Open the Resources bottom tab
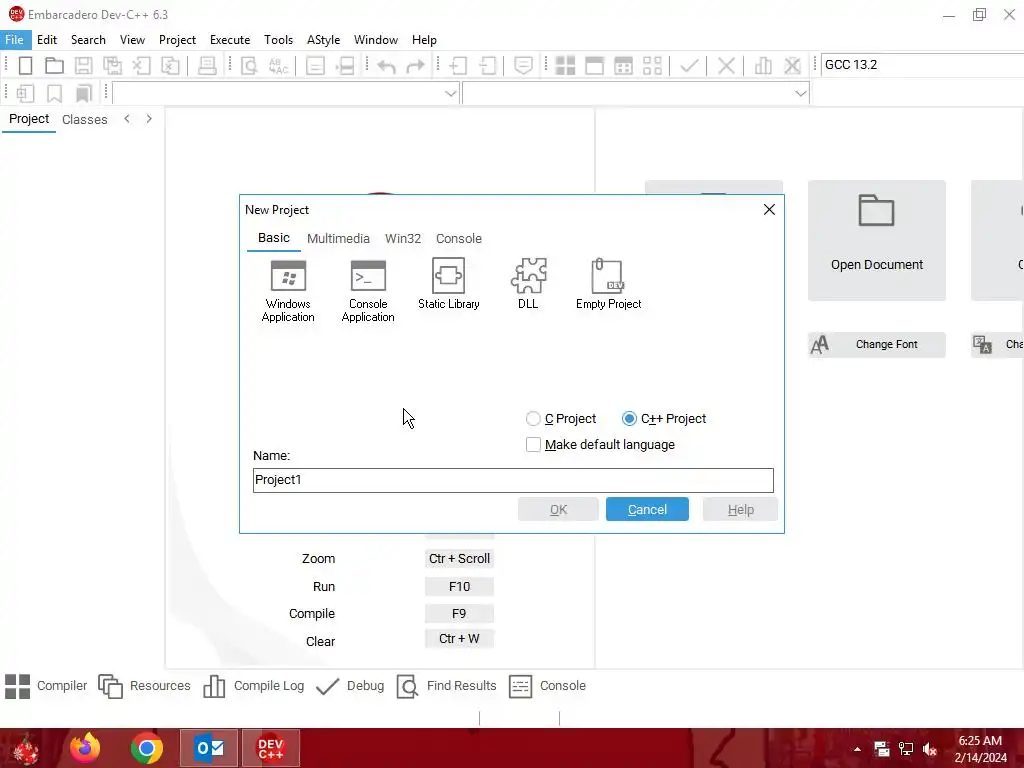Screen dimensions: 1024x768 (x=144, y=686)
